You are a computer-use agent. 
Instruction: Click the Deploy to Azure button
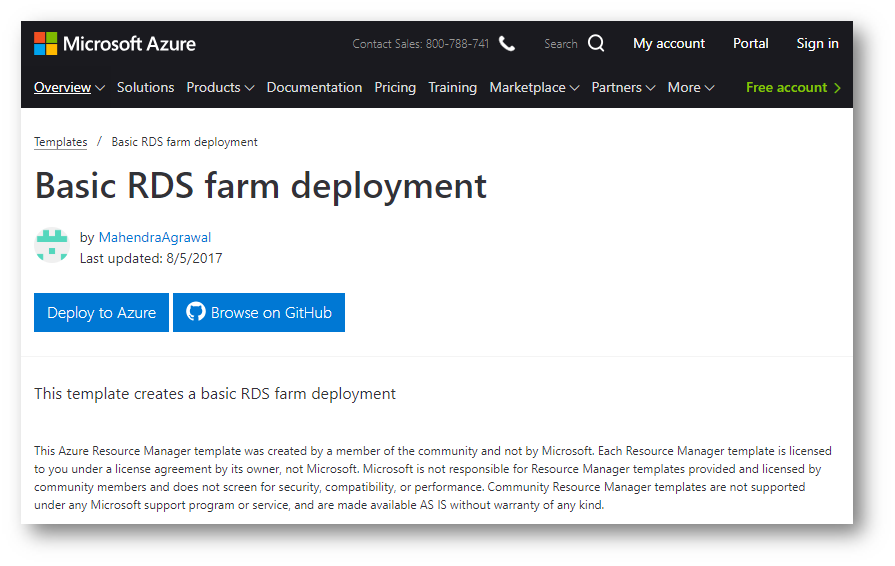point(102,312)
